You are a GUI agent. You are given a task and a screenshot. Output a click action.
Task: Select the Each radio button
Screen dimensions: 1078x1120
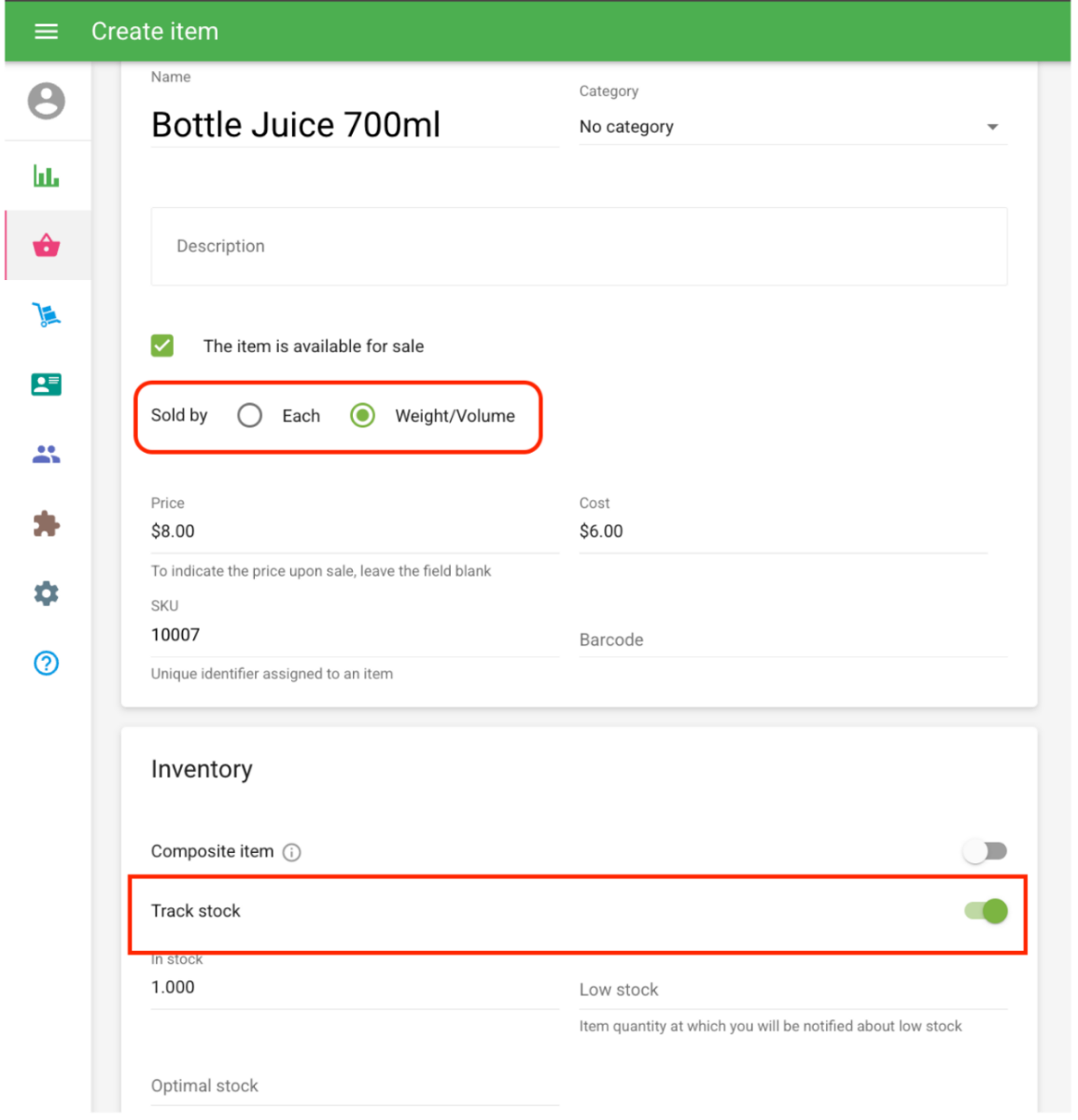point(249,415)
